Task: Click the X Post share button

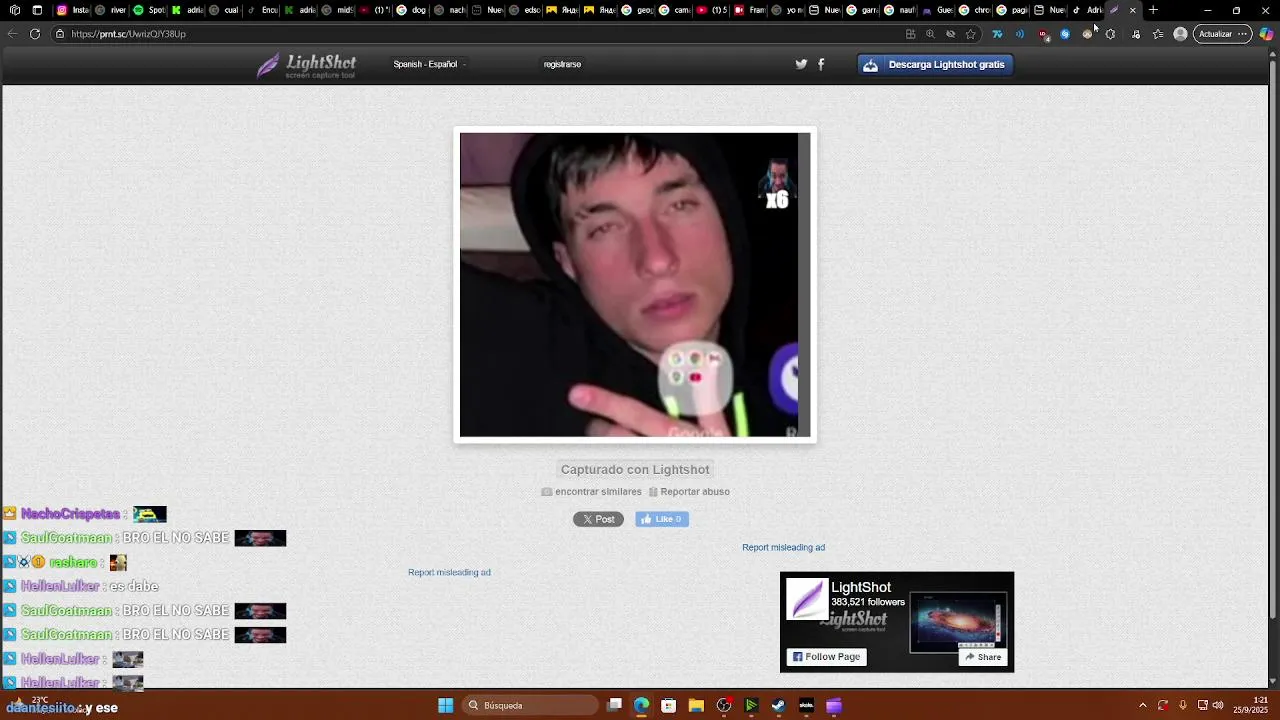Action: [598, 519]
